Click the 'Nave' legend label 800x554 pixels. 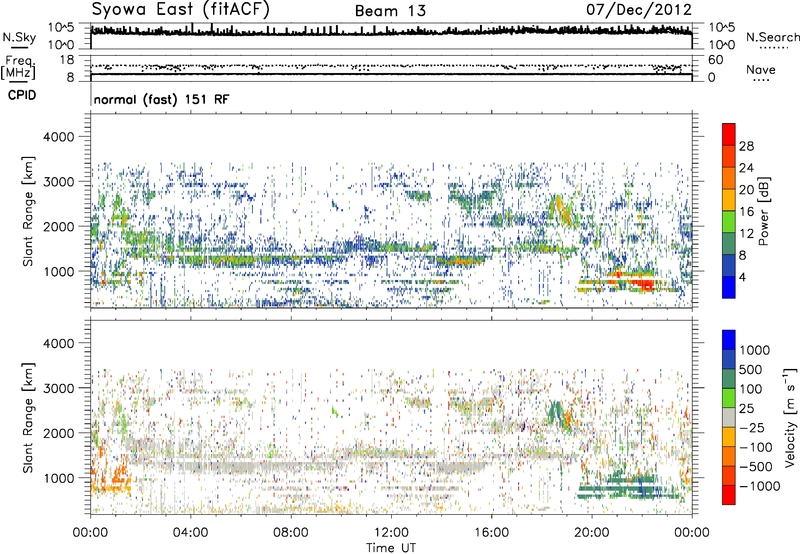point(761,69)
